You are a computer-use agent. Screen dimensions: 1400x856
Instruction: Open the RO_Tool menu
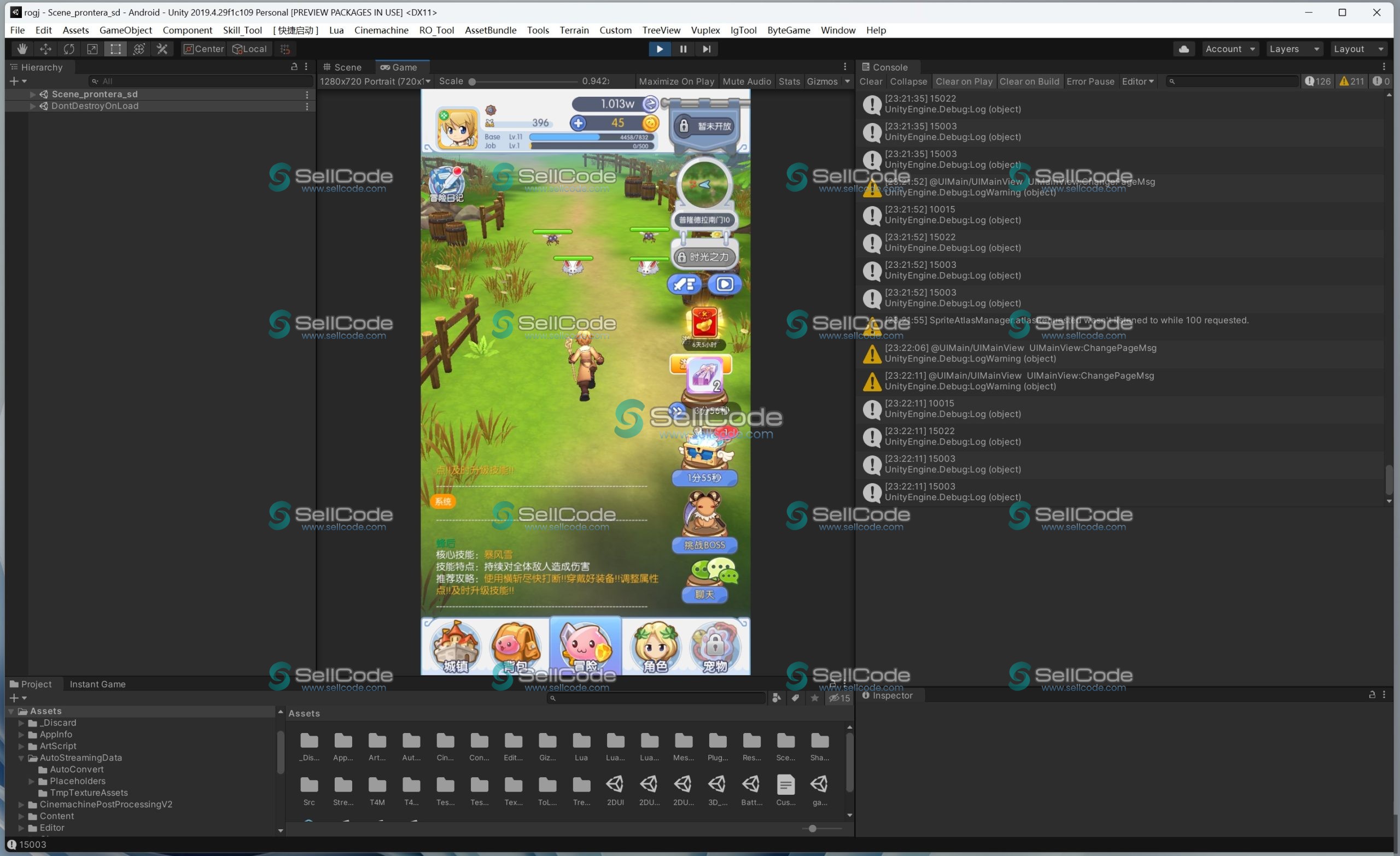(436, 30)
